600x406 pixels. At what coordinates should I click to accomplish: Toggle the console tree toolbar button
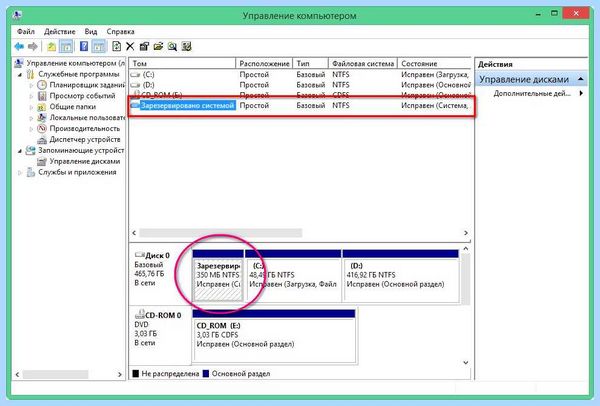point(66,47)
